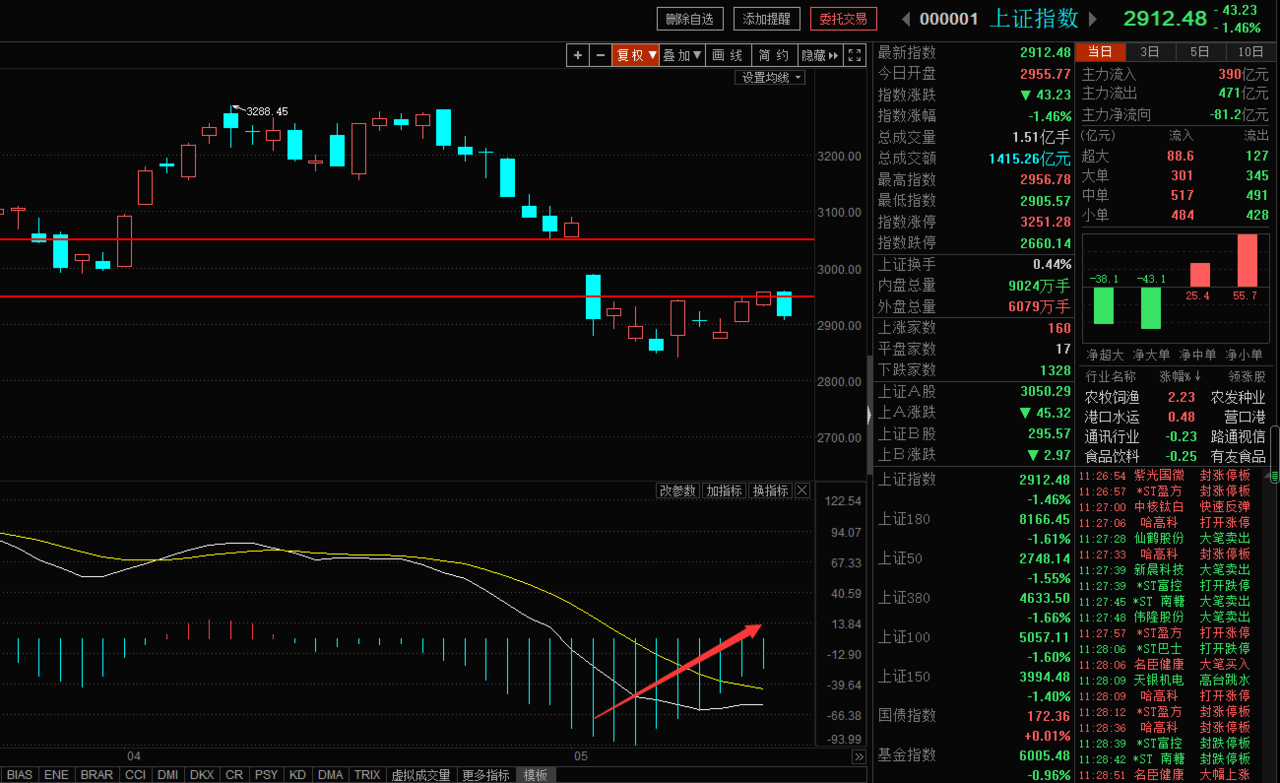1280x783 pixels.
Task: Click 中核钛白 快速反弹 ticker entry
Action: (x=1165, y=507)
